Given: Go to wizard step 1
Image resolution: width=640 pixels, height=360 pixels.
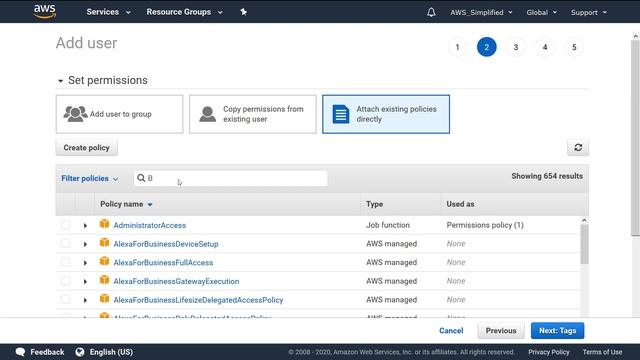Looking at the screenshot, I should [x=457, y=47].
